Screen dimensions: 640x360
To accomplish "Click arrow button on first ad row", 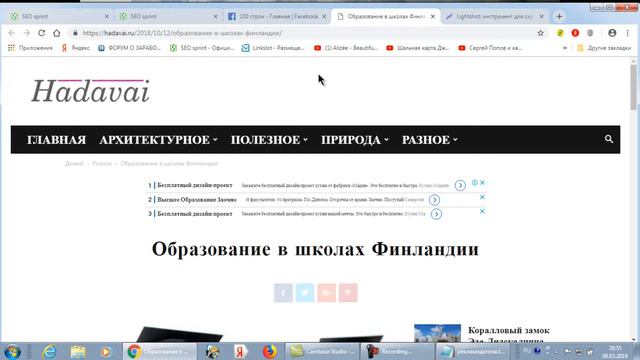I will tap(460, 185).
